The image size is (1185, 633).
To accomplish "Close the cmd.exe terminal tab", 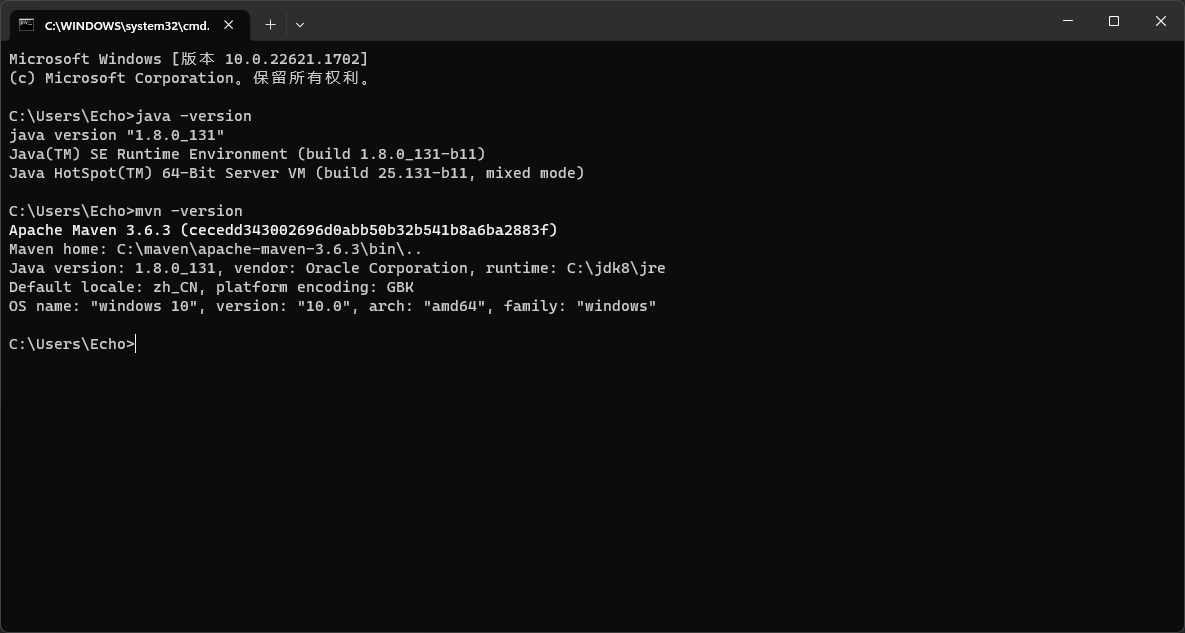I will coord(230,24).
